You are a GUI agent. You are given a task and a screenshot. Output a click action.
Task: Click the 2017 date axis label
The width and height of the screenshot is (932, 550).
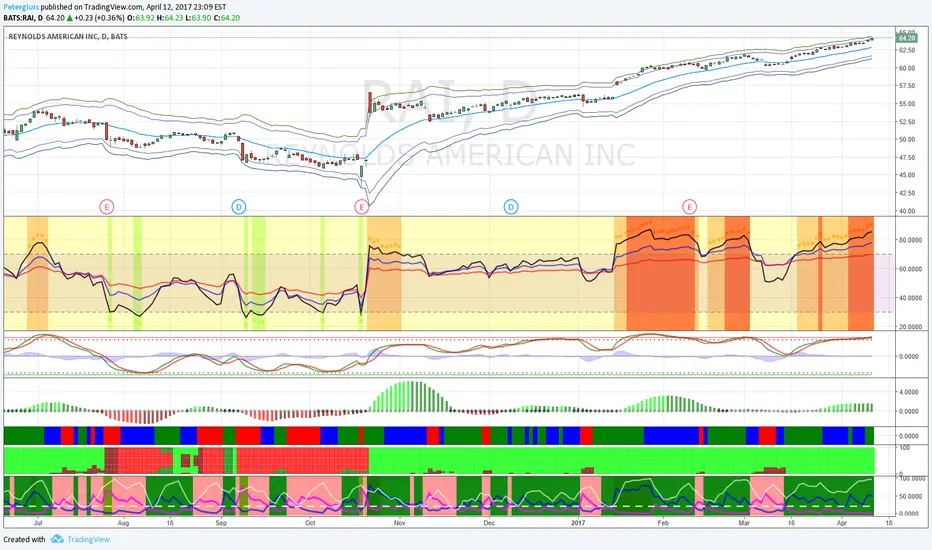578,523
